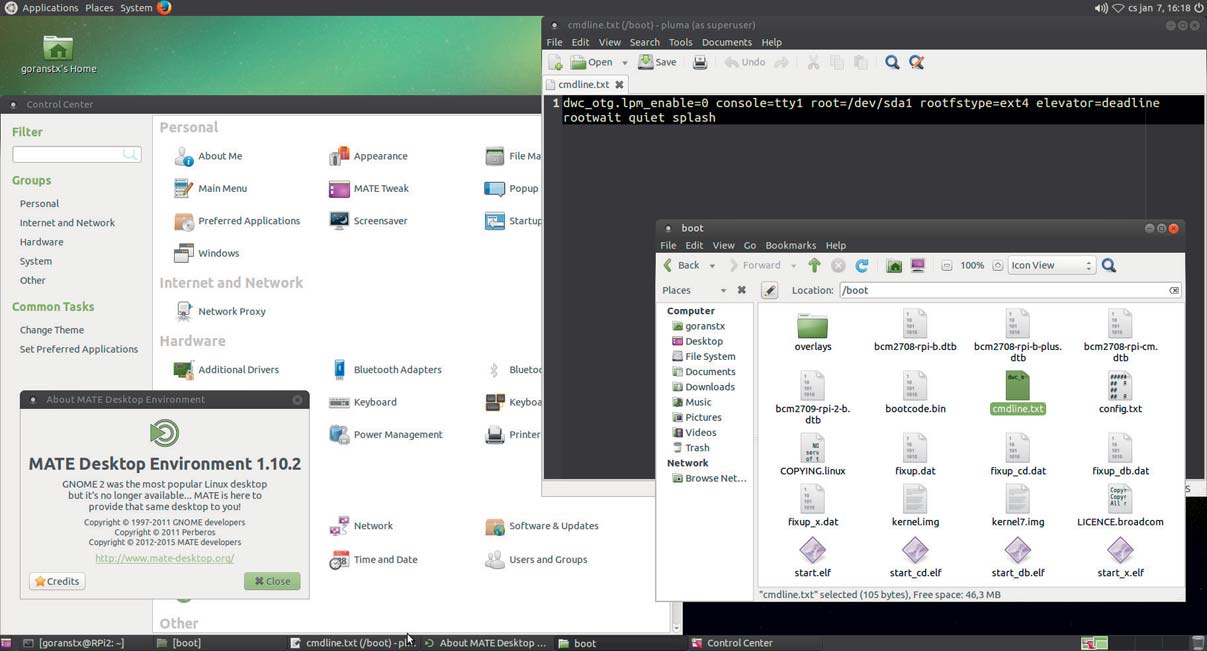Viewport: 1207px width, 651px height.
Task: Select the start.elf file
Action: (813, 557)
